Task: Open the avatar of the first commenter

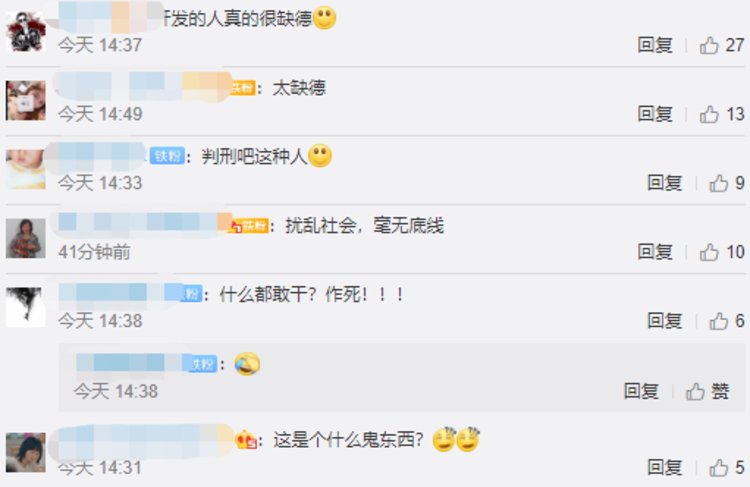Action: pos(26,32)
